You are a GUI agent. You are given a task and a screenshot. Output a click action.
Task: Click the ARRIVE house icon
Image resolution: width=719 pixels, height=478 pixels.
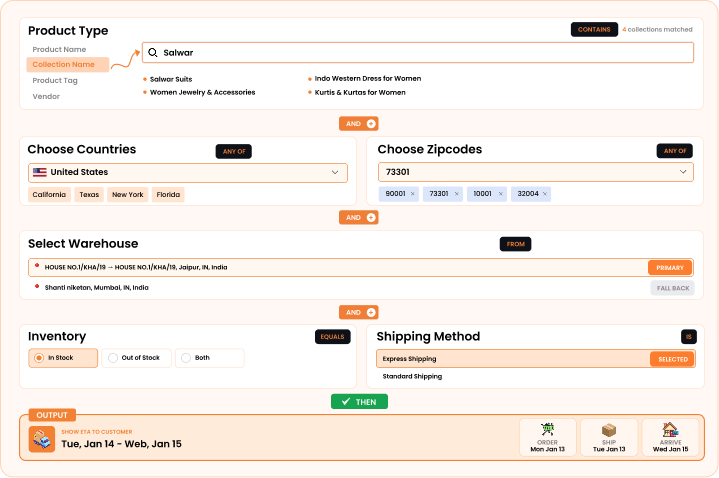670,430
